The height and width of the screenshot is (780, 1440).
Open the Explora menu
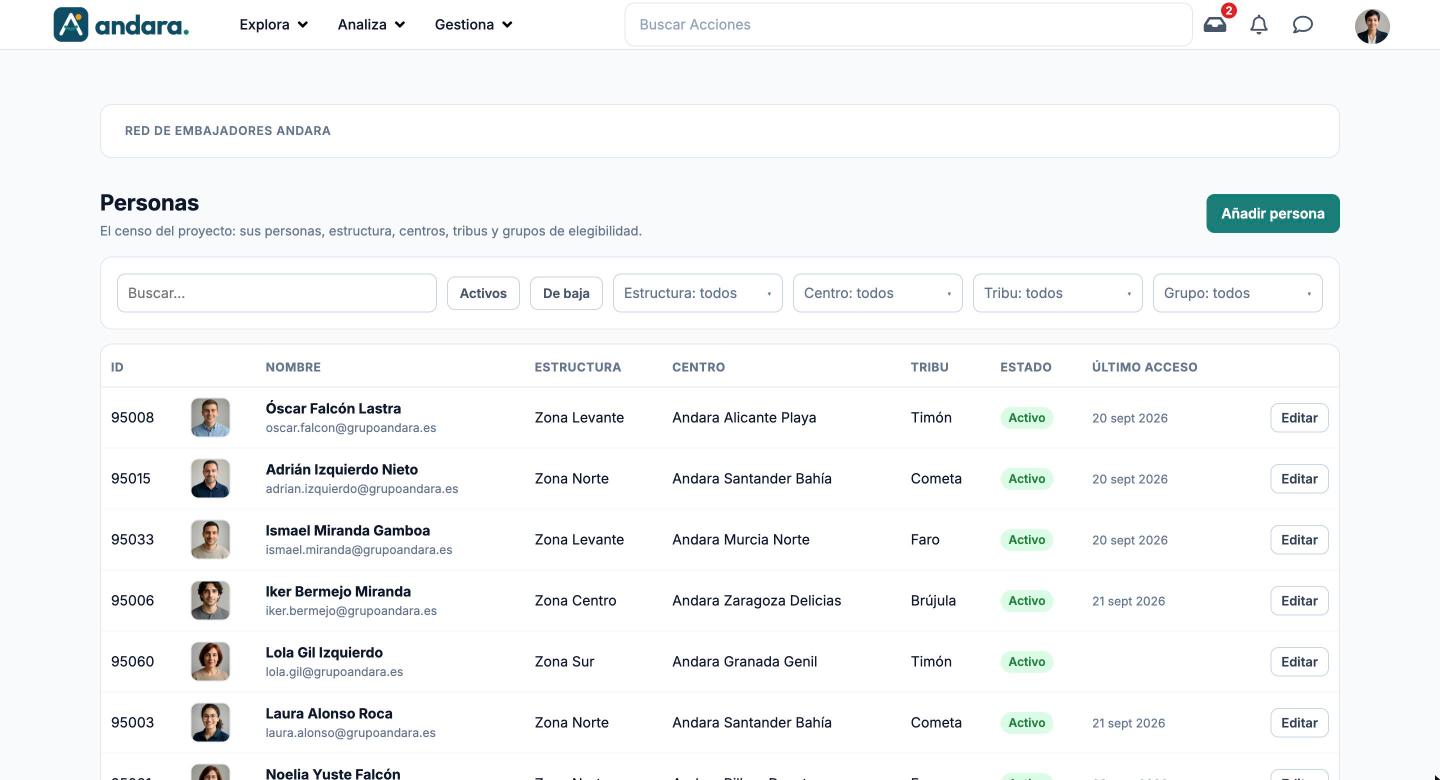[273, 25]
